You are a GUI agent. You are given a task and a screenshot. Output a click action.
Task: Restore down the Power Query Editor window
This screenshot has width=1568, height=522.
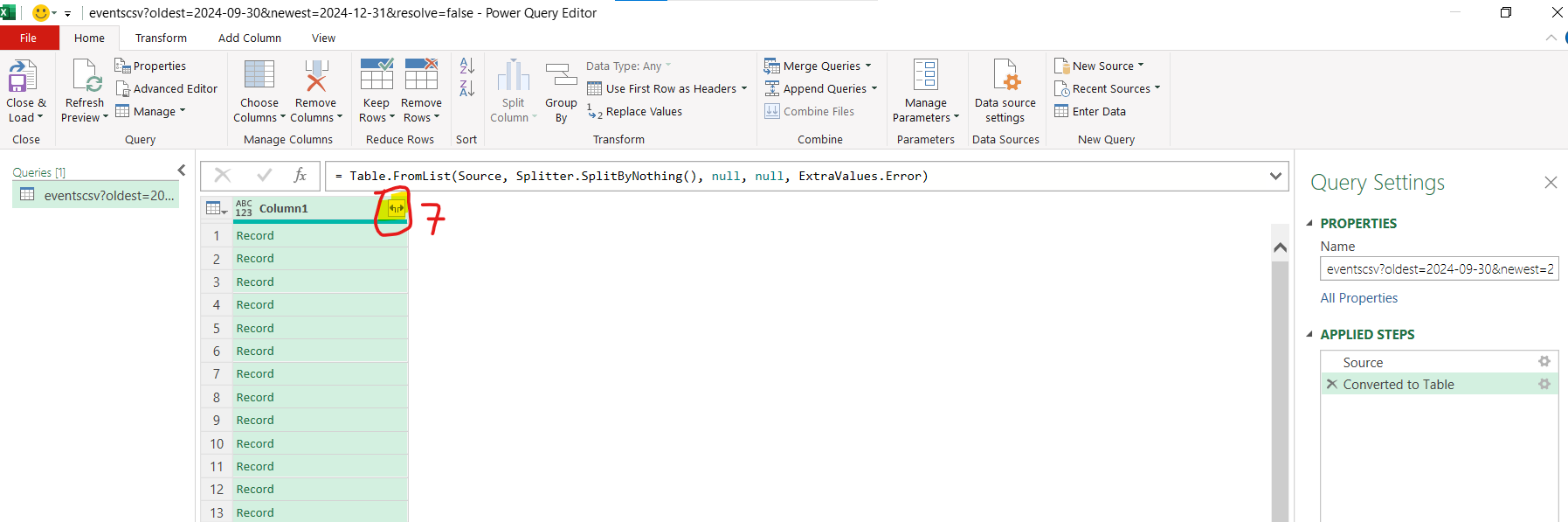(1506, 12)
